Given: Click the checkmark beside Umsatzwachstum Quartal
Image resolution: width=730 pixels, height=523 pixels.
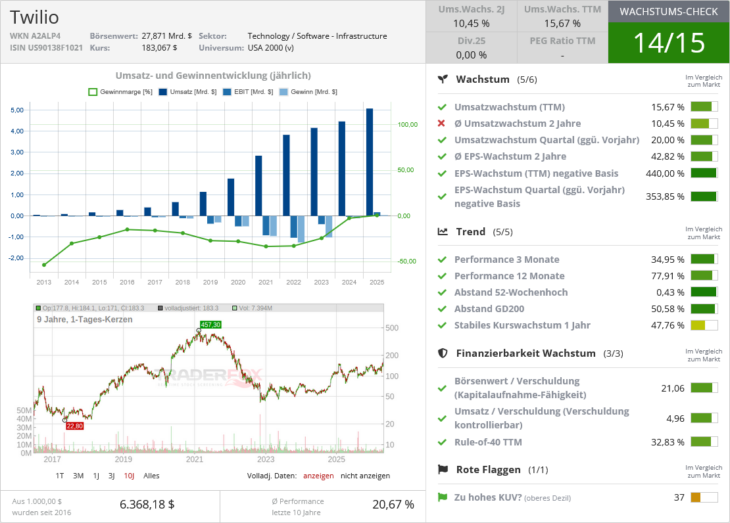Looking at the screenshot, I should (442, 140).
